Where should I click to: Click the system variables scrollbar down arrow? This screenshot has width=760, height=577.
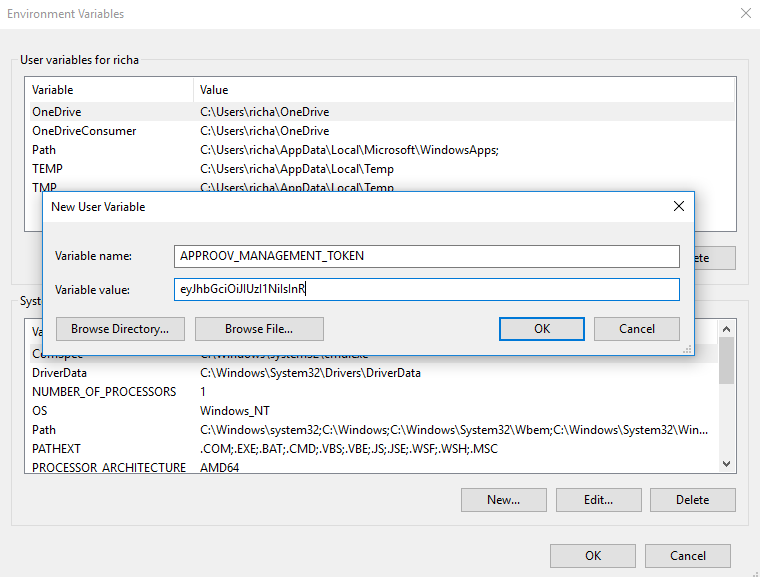727,464
